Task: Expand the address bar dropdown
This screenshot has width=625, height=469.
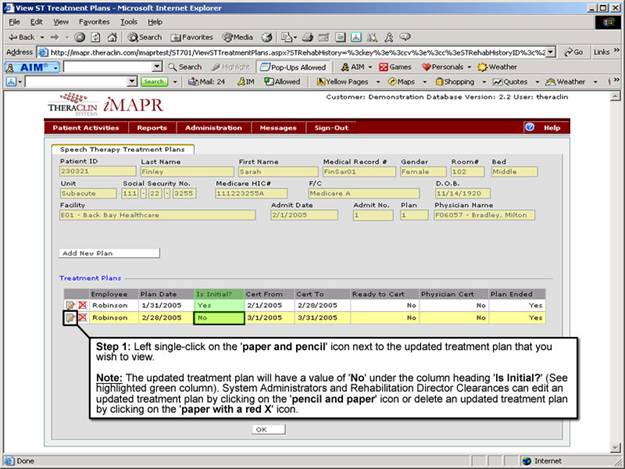Action: (x=550, y=52)
